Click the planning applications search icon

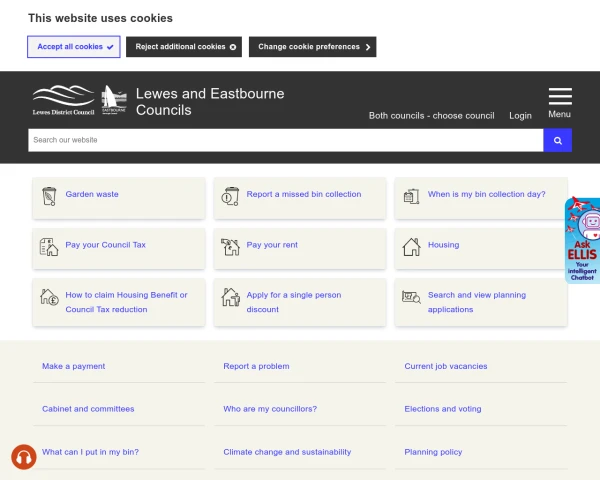411,297
